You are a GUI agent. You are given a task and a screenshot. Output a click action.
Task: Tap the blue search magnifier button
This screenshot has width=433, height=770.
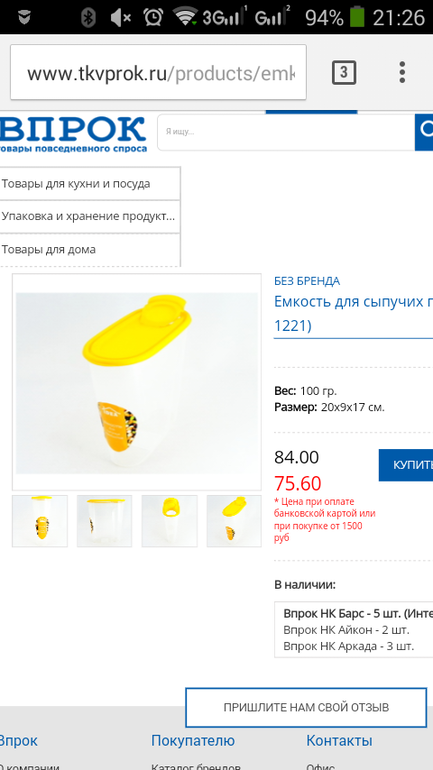(x=424, y=132)
